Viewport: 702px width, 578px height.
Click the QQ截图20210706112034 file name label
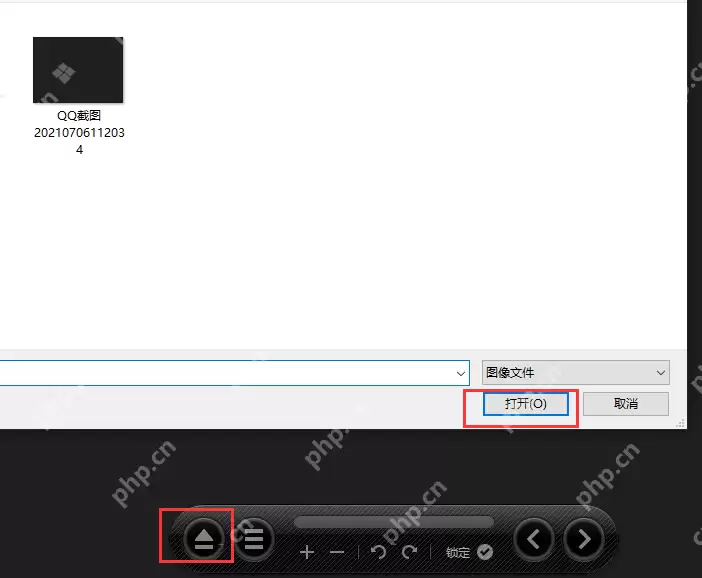[79, 133]
